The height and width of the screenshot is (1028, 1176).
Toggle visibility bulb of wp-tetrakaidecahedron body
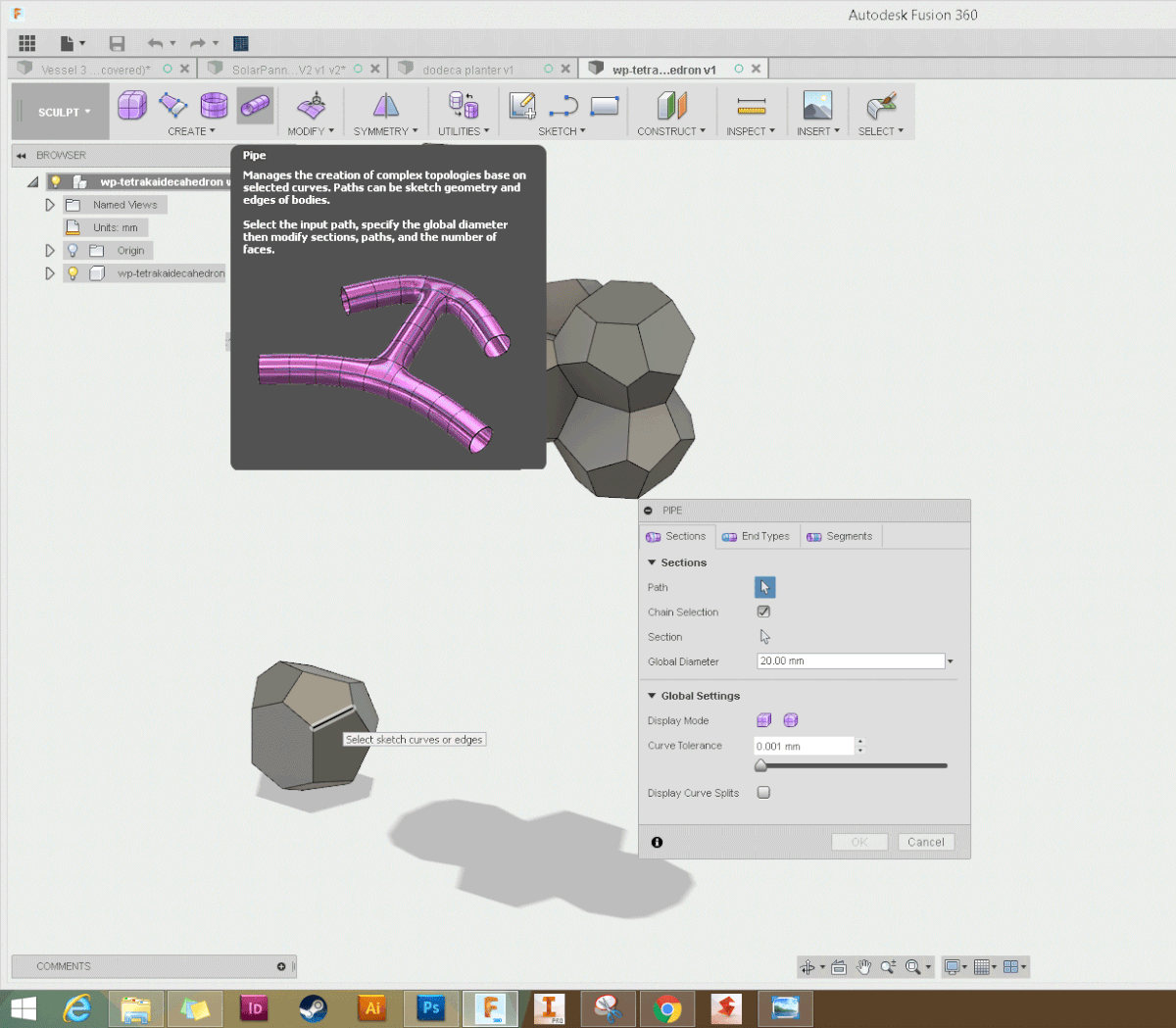click(x=73, y=273)
